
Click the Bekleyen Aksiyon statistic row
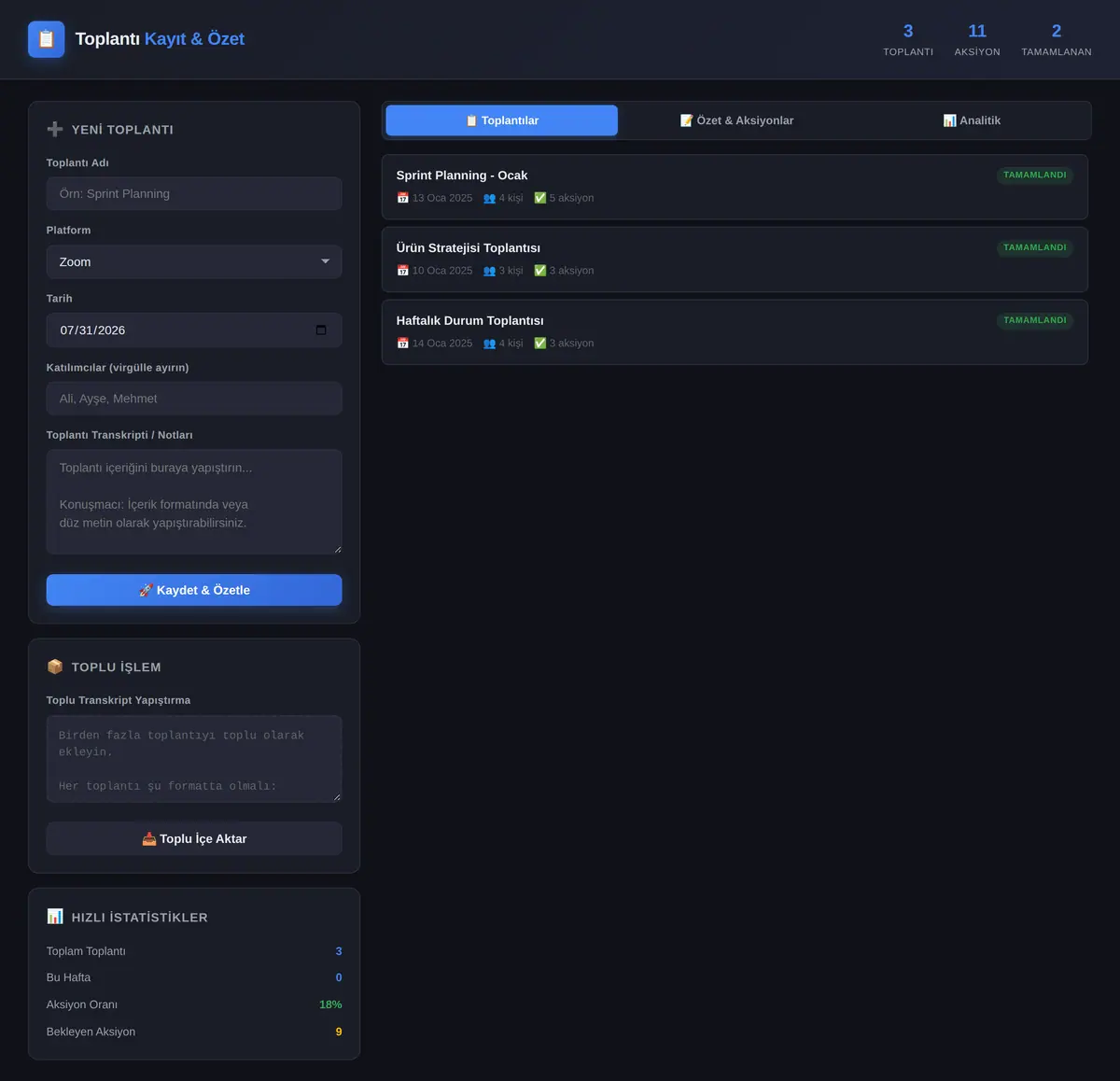pos(194,1032)
